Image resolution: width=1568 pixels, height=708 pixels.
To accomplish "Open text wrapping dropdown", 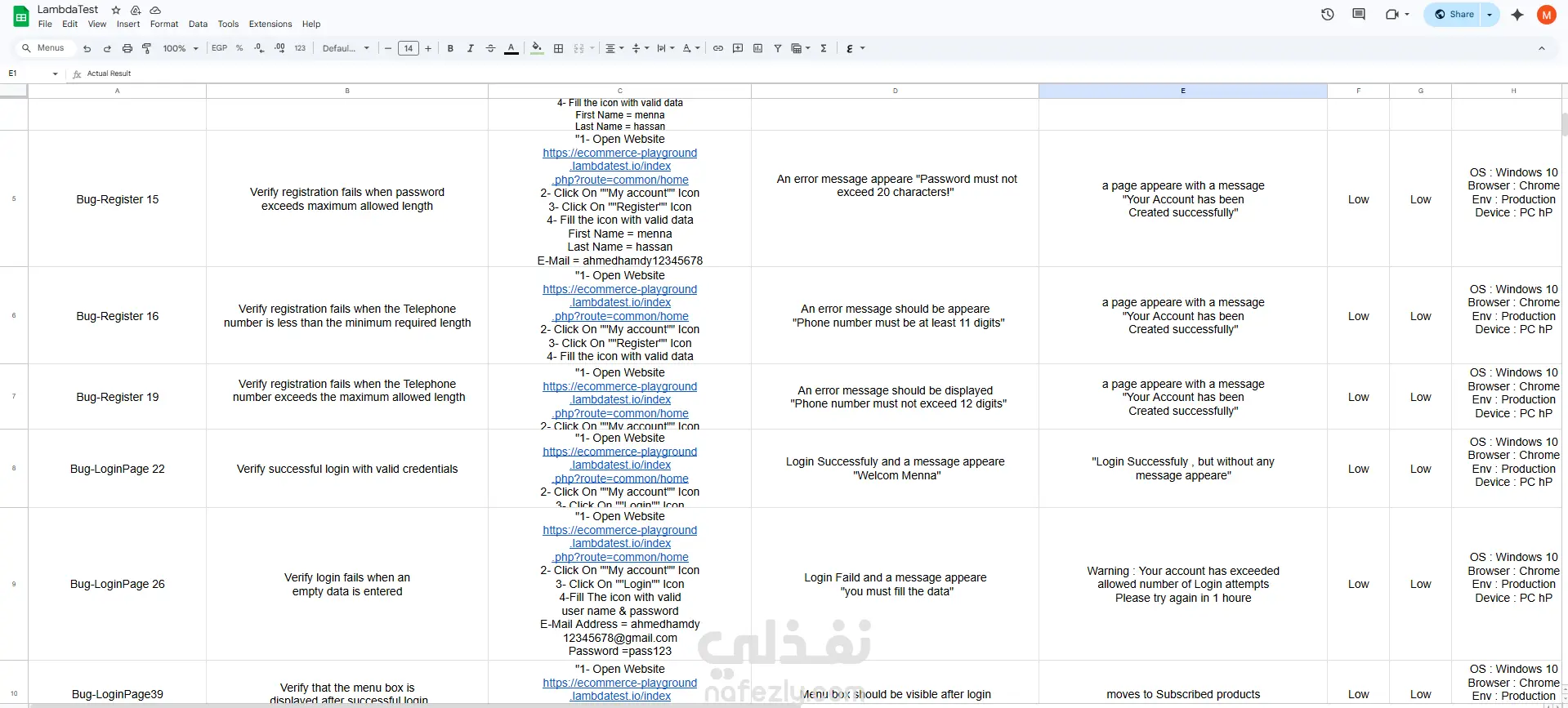I will click(666, 48).
